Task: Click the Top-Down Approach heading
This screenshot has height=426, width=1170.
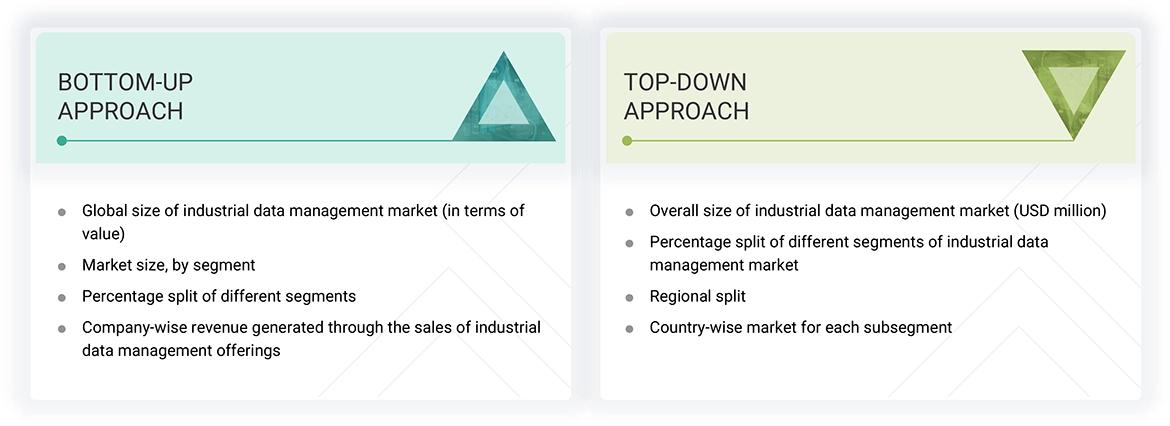Action: [x=686, y=96]
